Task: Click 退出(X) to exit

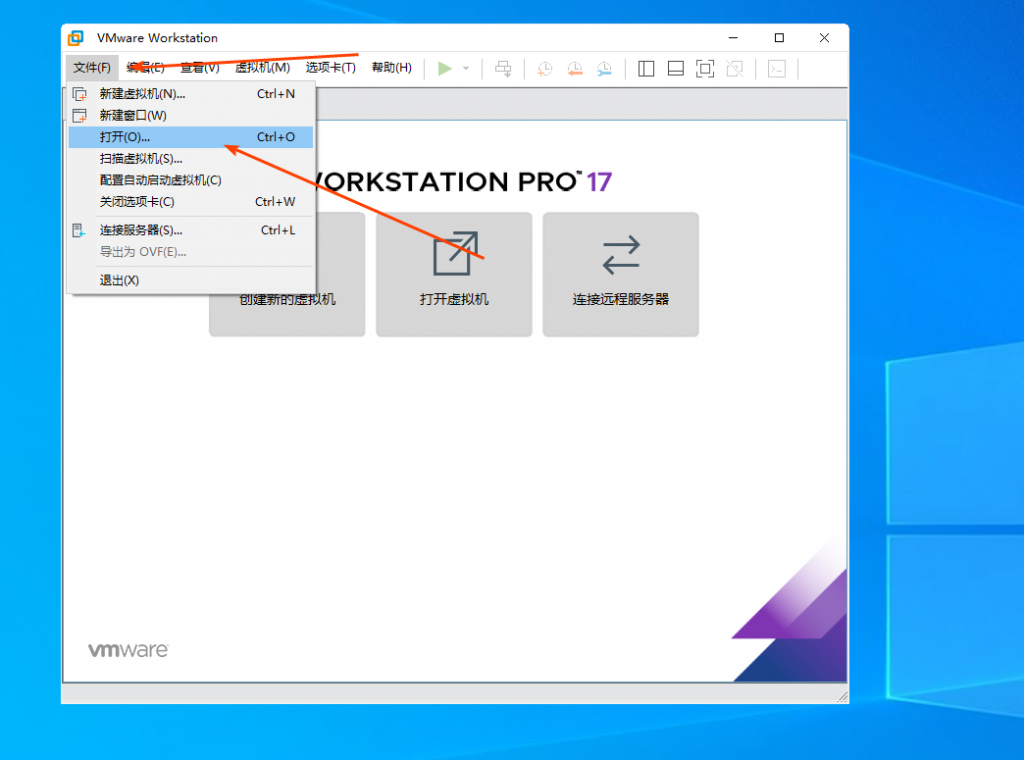Action: click(x=119, y=280)
